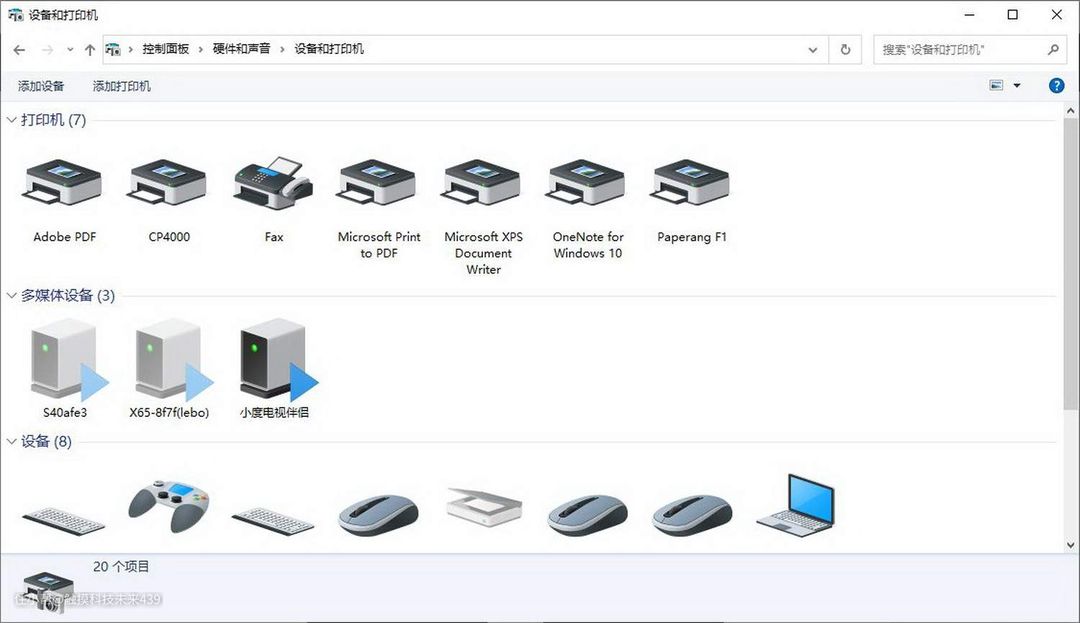Open the view options dropdown arrow
The height and width of the screenshot is (623, 1080).
[1017, 86]
